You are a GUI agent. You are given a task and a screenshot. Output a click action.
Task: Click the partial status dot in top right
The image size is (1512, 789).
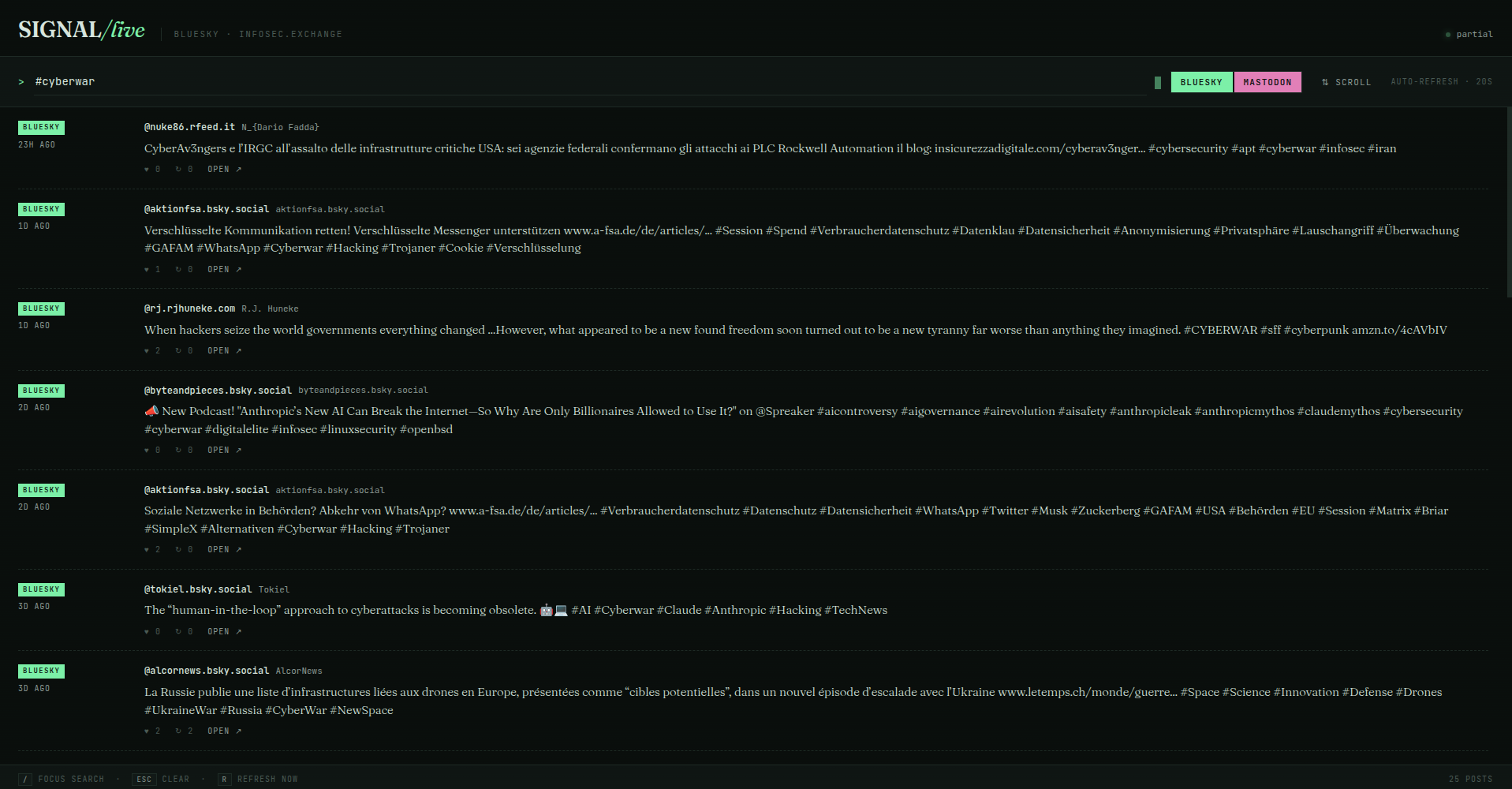tap(1447, 34)
